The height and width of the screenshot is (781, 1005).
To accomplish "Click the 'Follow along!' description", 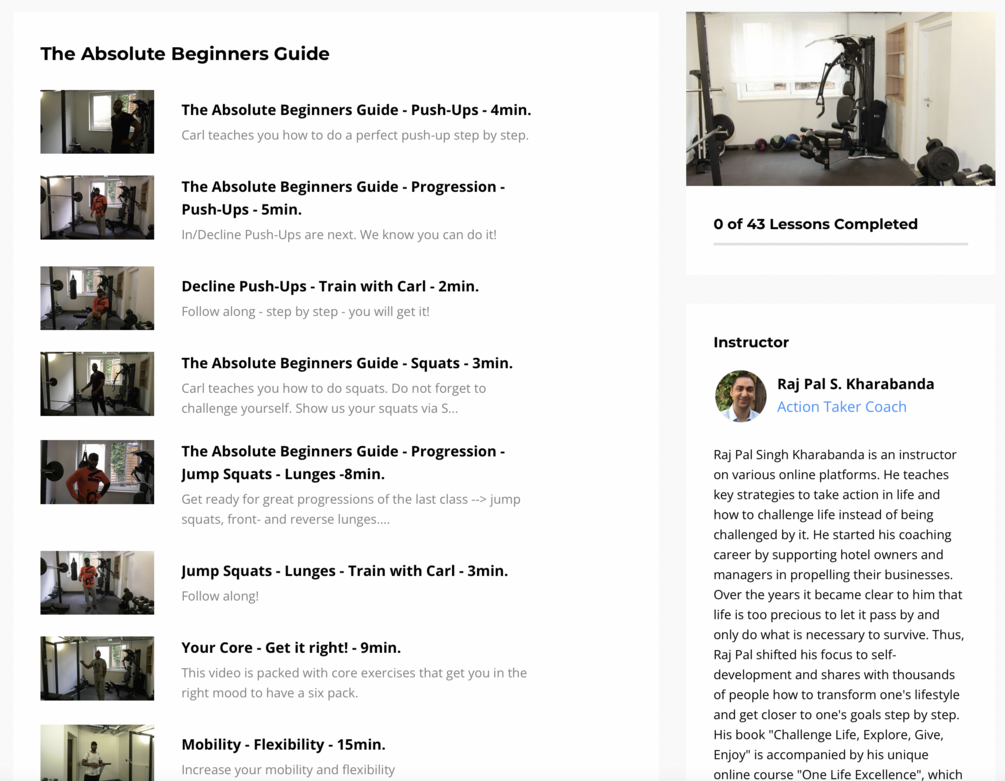I will pos(220,596).
